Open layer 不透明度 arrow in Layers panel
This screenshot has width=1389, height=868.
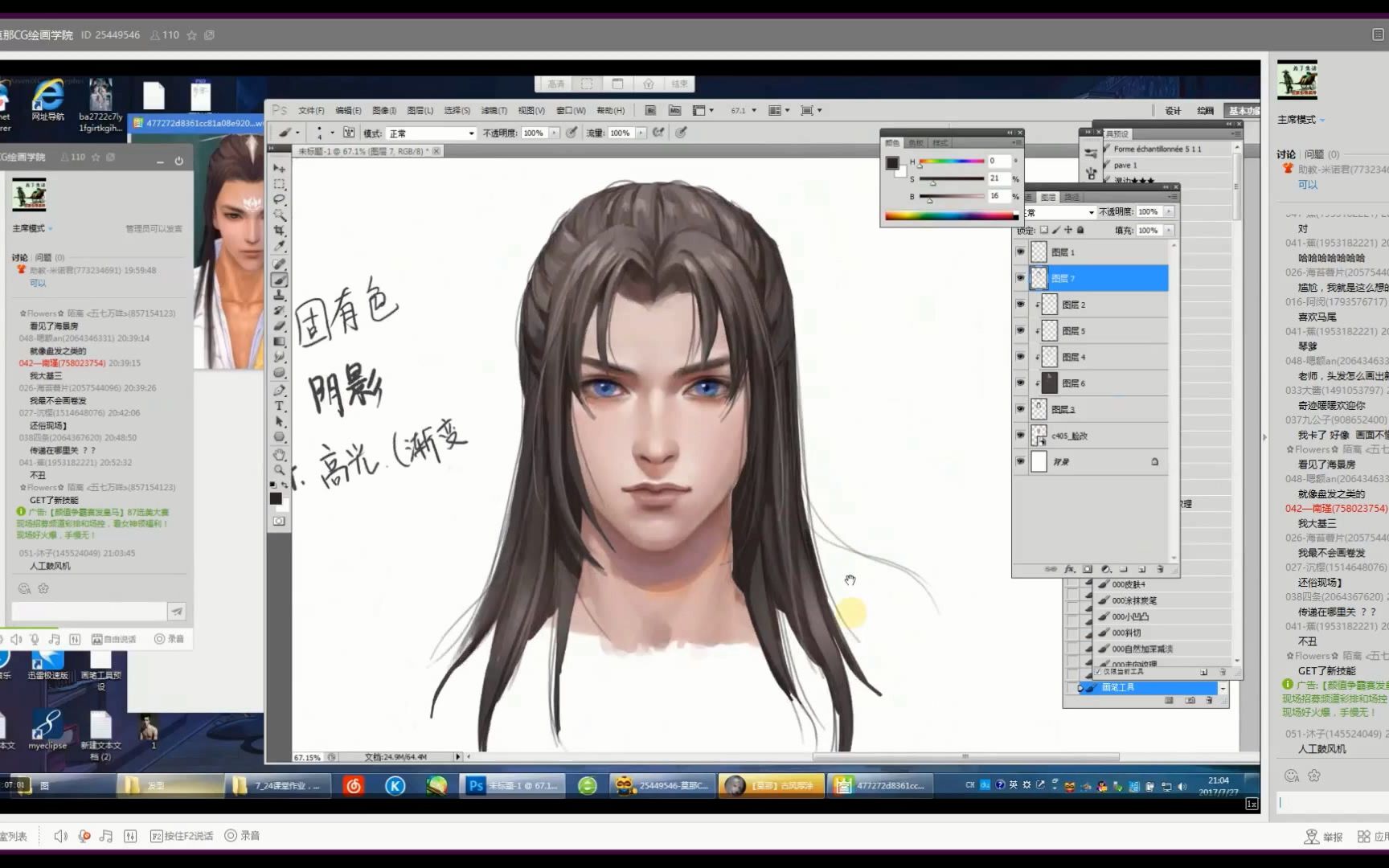[1169, 212]
